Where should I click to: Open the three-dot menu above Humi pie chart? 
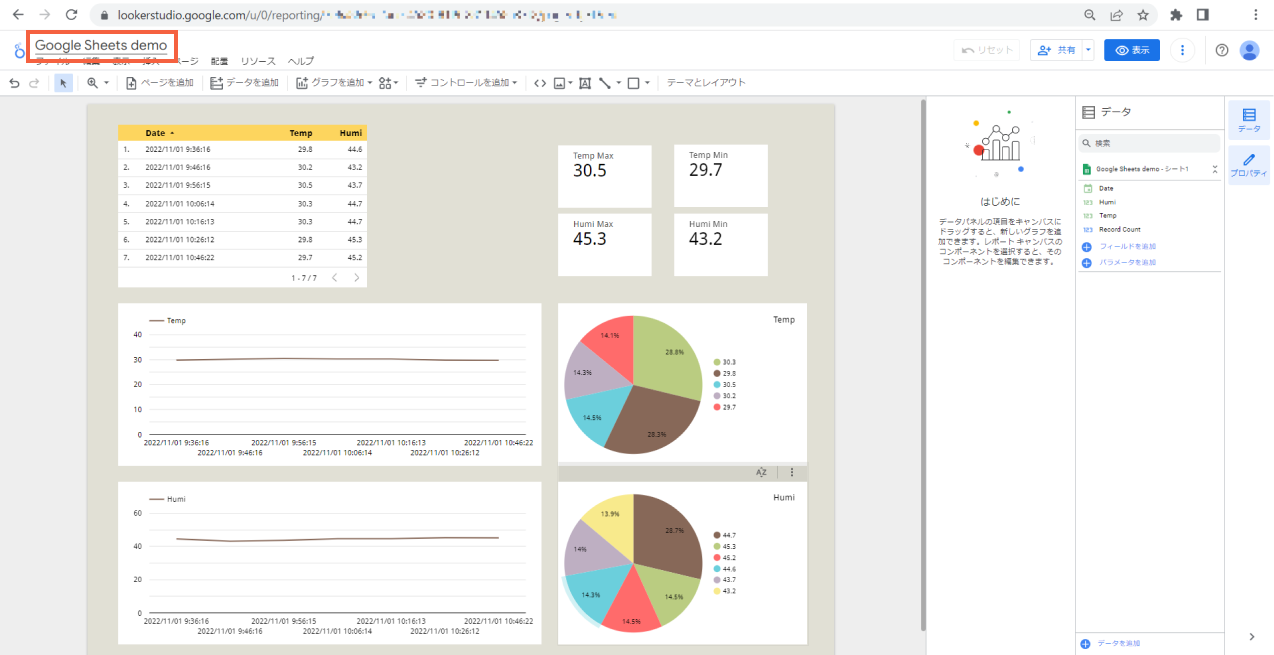tap(792, 472)
